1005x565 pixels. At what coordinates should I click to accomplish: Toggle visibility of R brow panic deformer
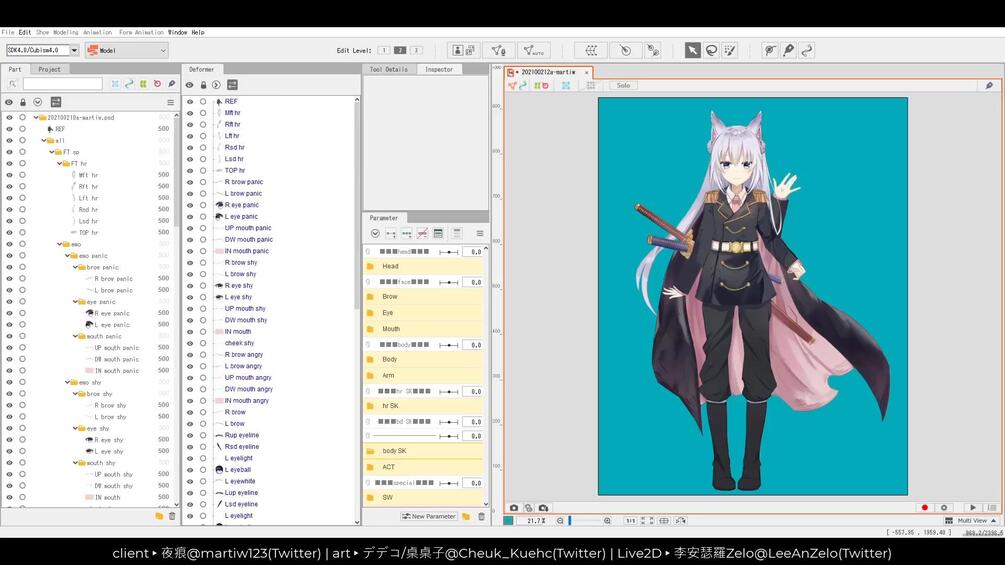[190, 182]
